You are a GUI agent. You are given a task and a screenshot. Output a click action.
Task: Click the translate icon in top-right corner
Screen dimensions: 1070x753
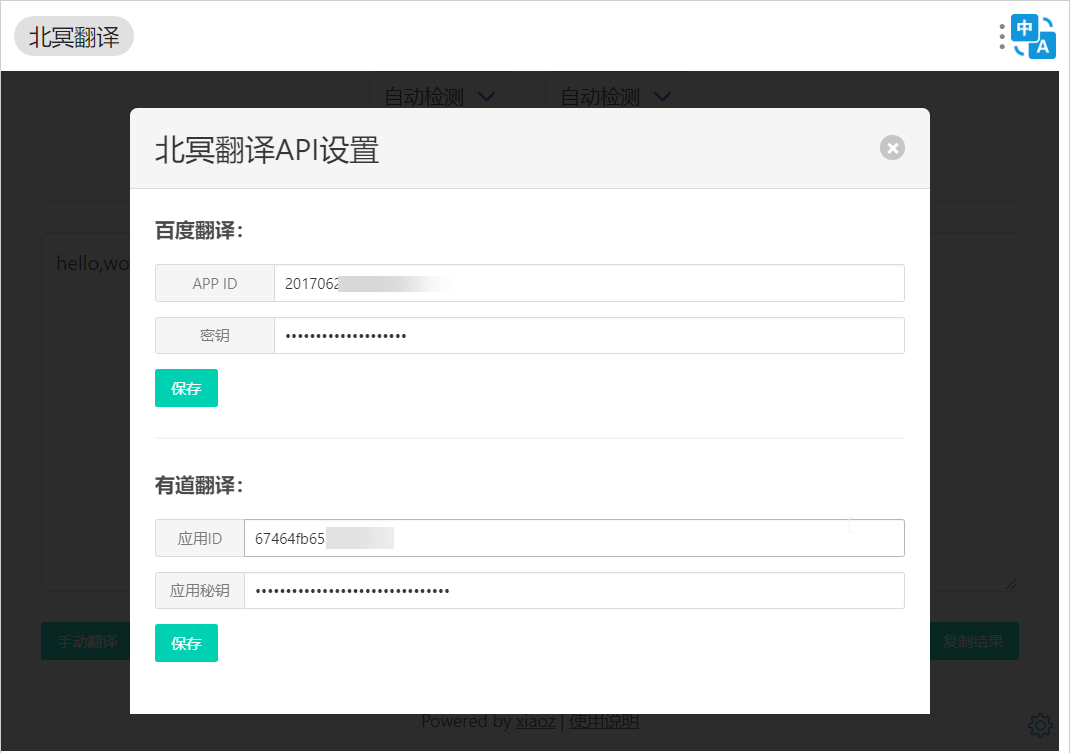click(1034, 37)
